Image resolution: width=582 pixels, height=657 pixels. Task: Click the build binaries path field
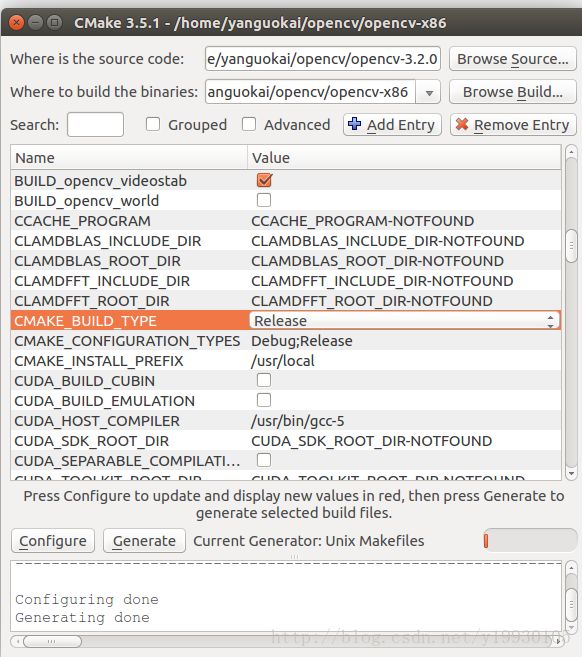(x=310, y=92)
